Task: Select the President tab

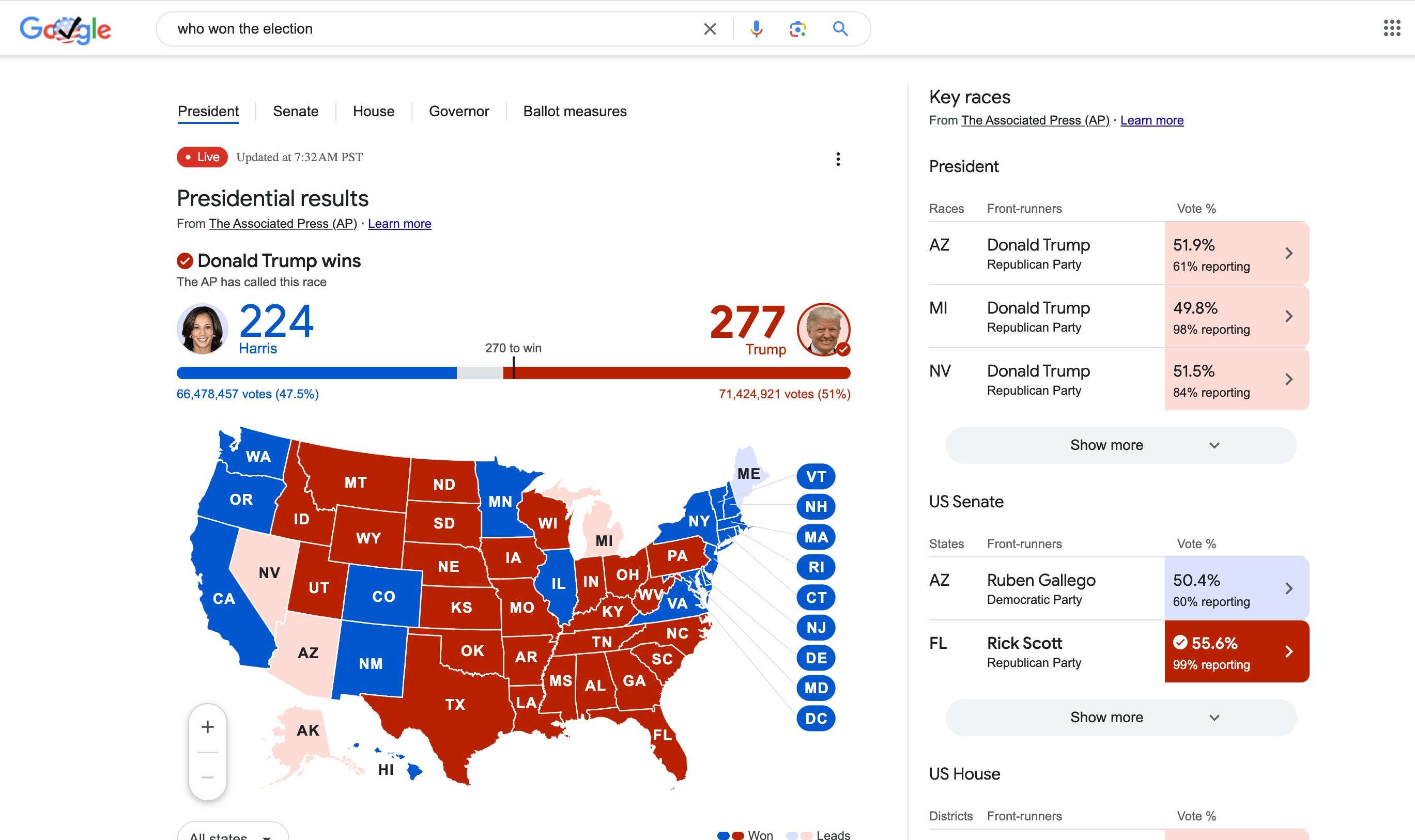Action: 207,111
